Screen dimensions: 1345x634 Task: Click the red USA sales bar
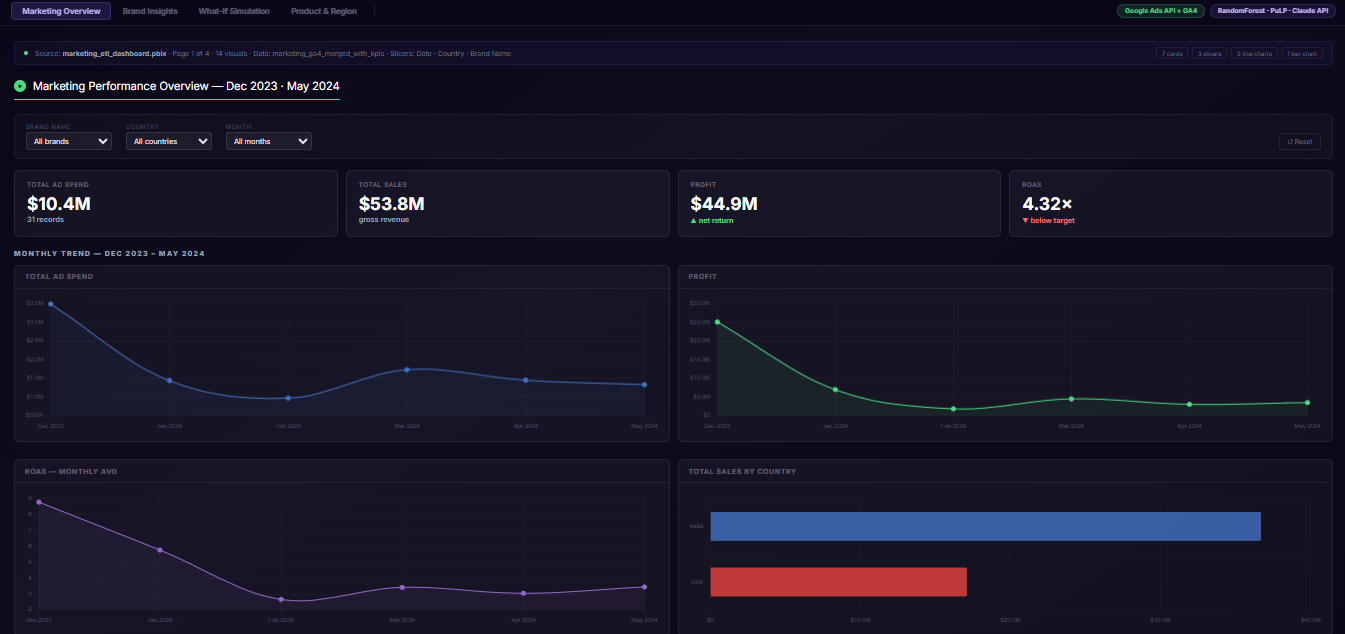tap(838, 582)
